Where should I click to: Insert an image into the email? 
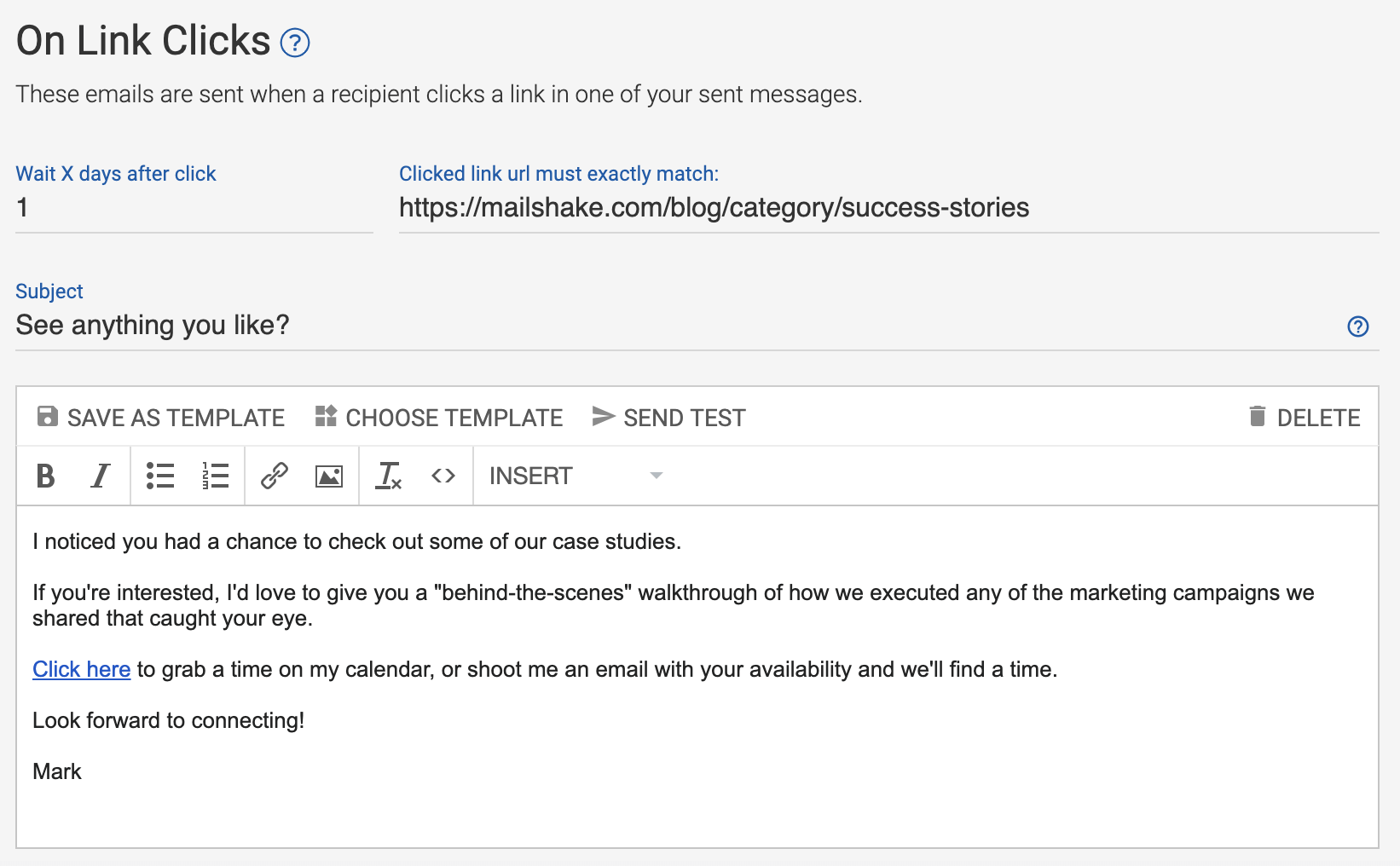[329, 476]
